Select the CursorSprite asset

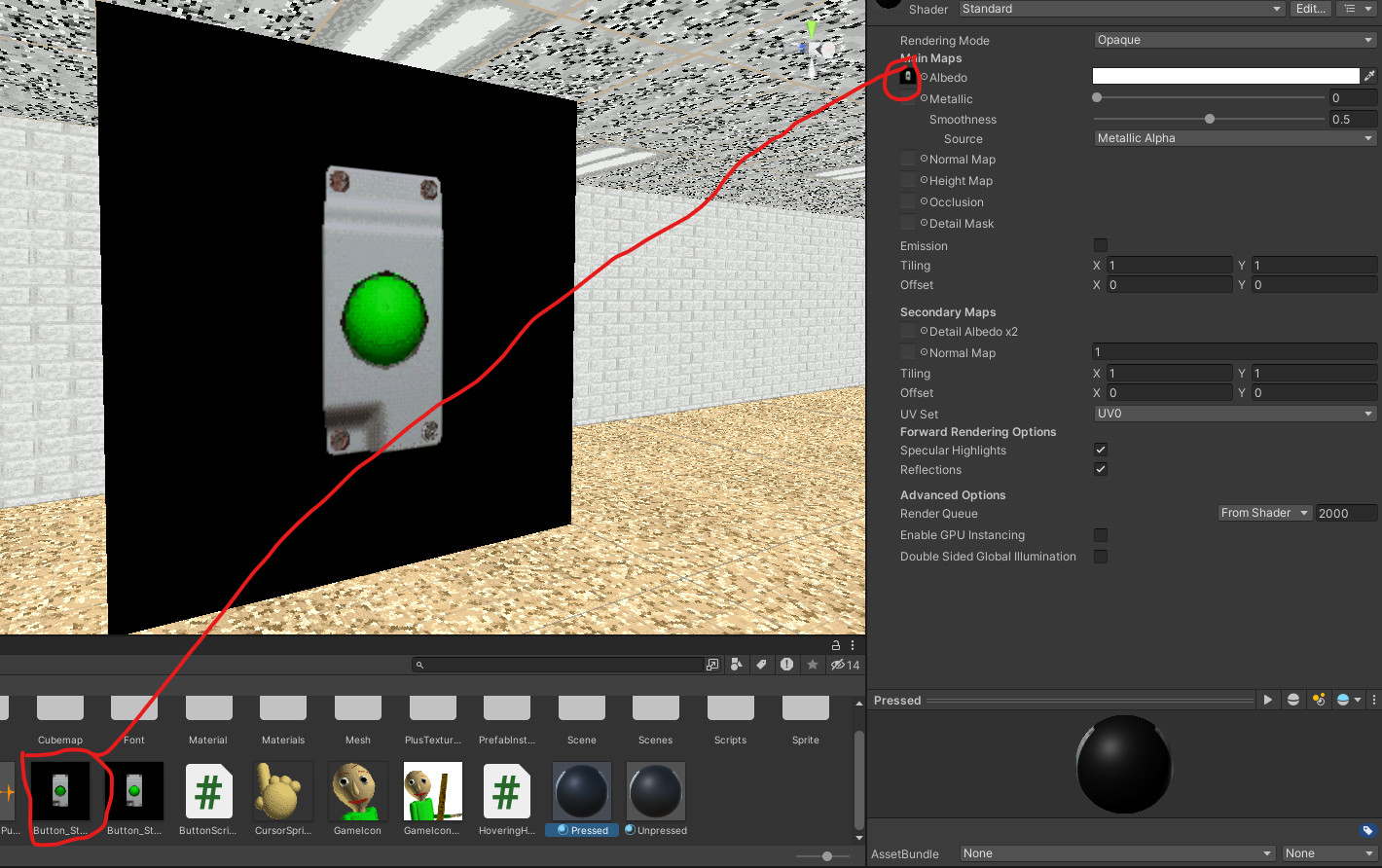(x=282, y=789)
